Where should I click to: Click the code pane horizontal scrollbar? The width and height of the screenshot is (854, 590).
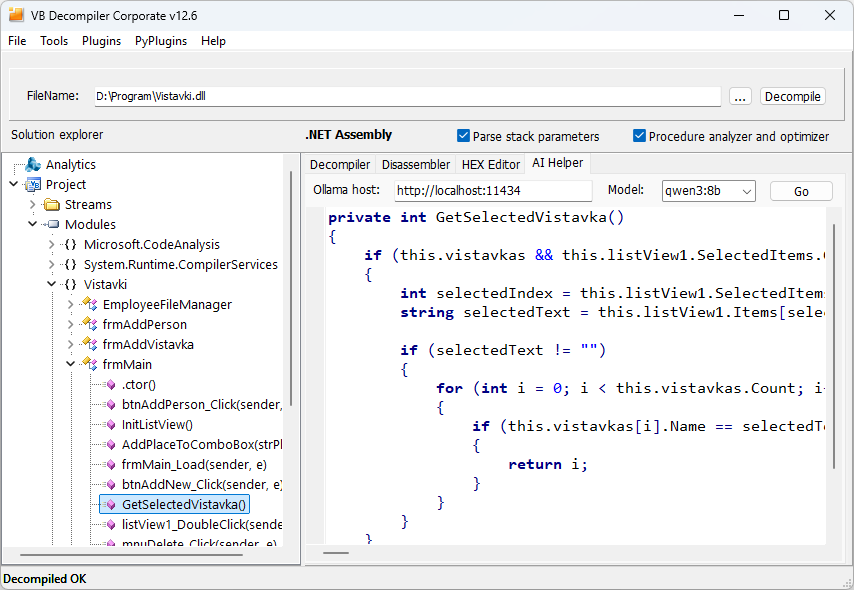[336, 552]
